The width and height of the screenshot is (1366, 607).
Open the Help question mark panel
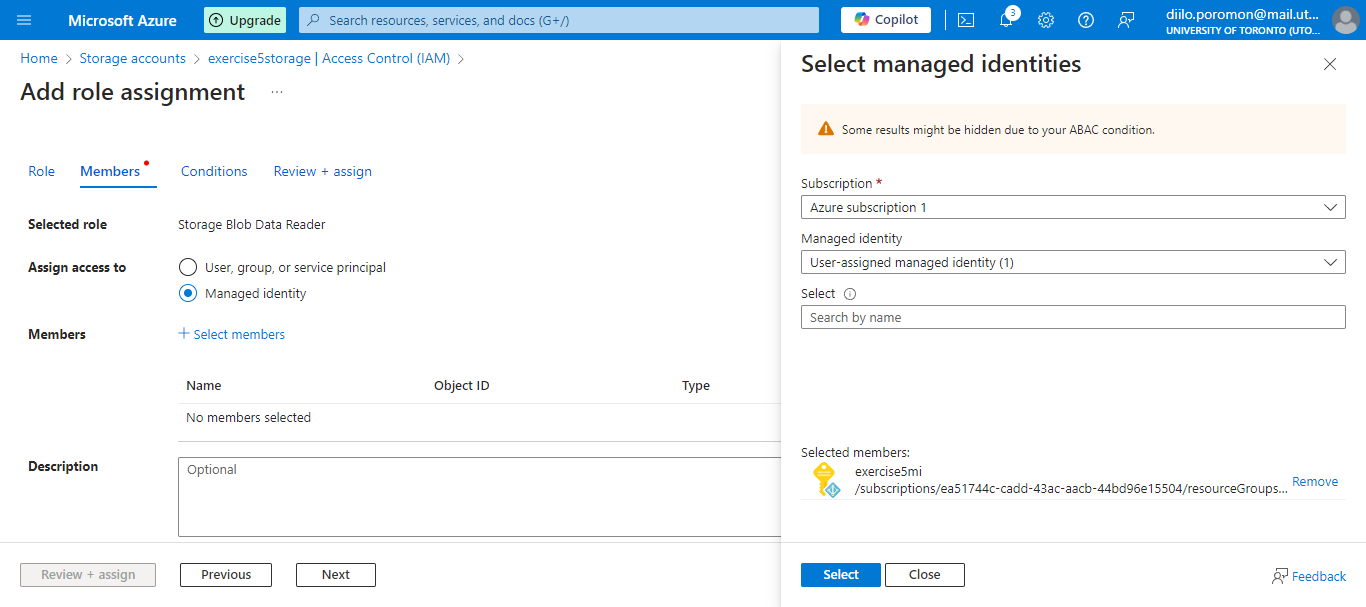pyautogui.click(x=1085, y=19)
